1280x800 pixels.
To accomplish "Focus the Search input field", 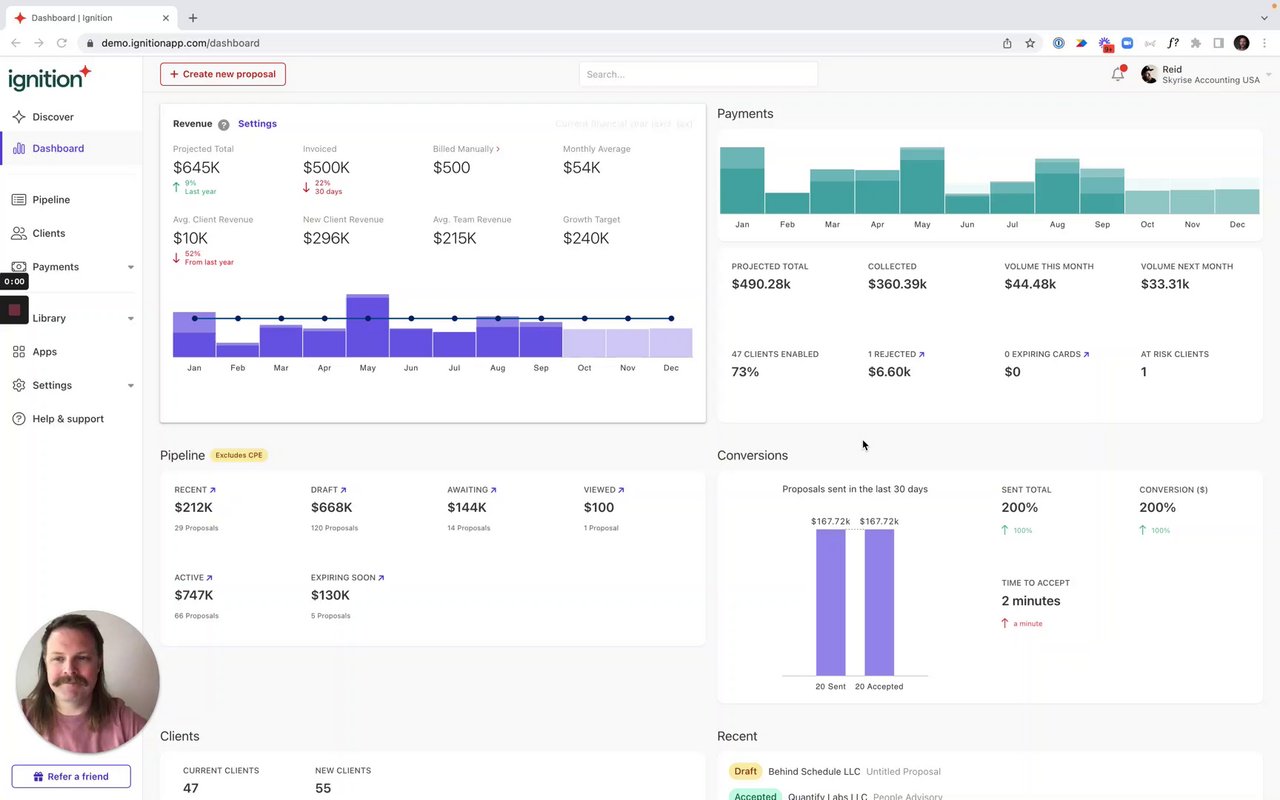I will pyautogui.click(x=698, y=74).
